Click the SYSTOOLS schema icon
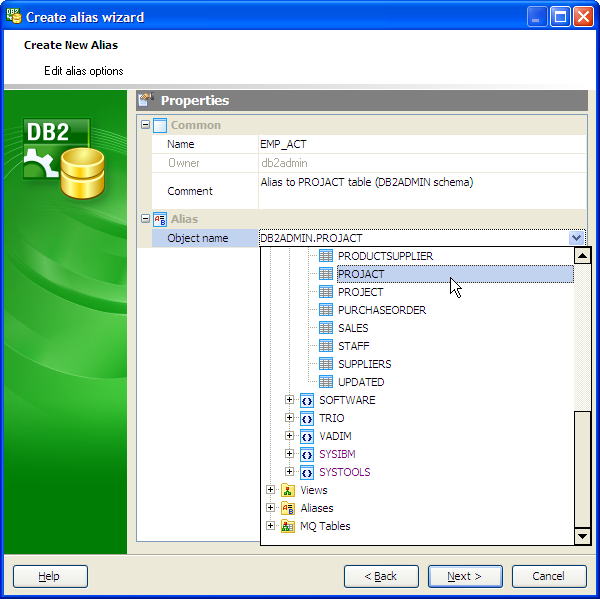The height and width of the screenshot is (599, 600). click(x=308, y=472)
